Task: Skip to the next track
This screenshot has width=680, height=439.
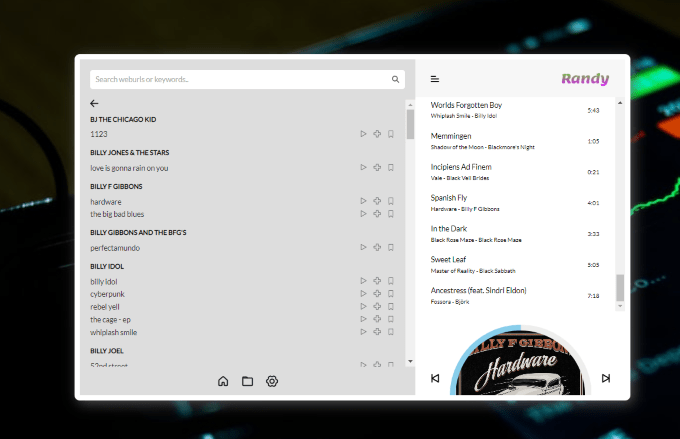Action: pos(606,378)
